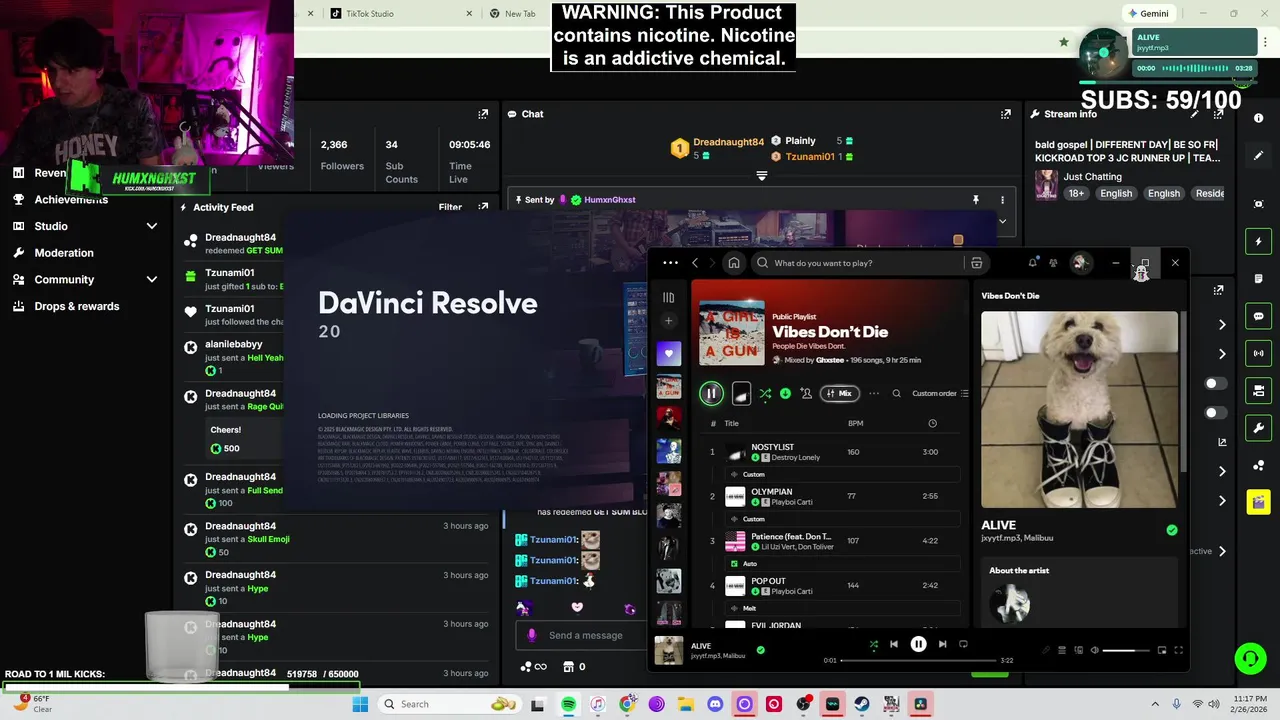Viewport: 1280px width, 720px height.
Task: Open the pinned message three-dot options menu
Action: (1002, 200)
